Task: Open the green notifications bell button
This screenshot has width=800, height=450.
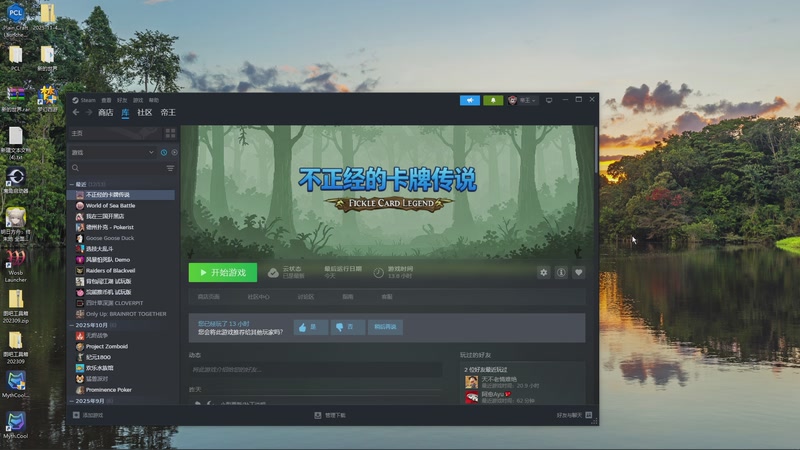Action: pyautogui.click(x=493, y=101)
